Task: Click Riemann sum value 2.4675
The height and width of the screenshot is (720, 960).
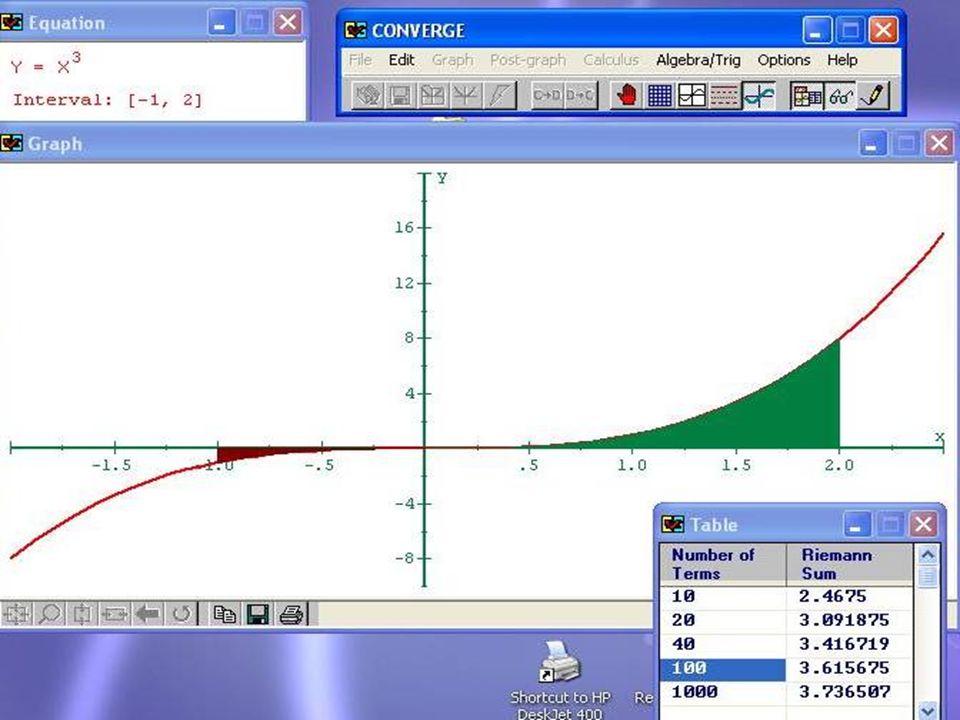Action: pyautogui.click(x=833, y=596)
